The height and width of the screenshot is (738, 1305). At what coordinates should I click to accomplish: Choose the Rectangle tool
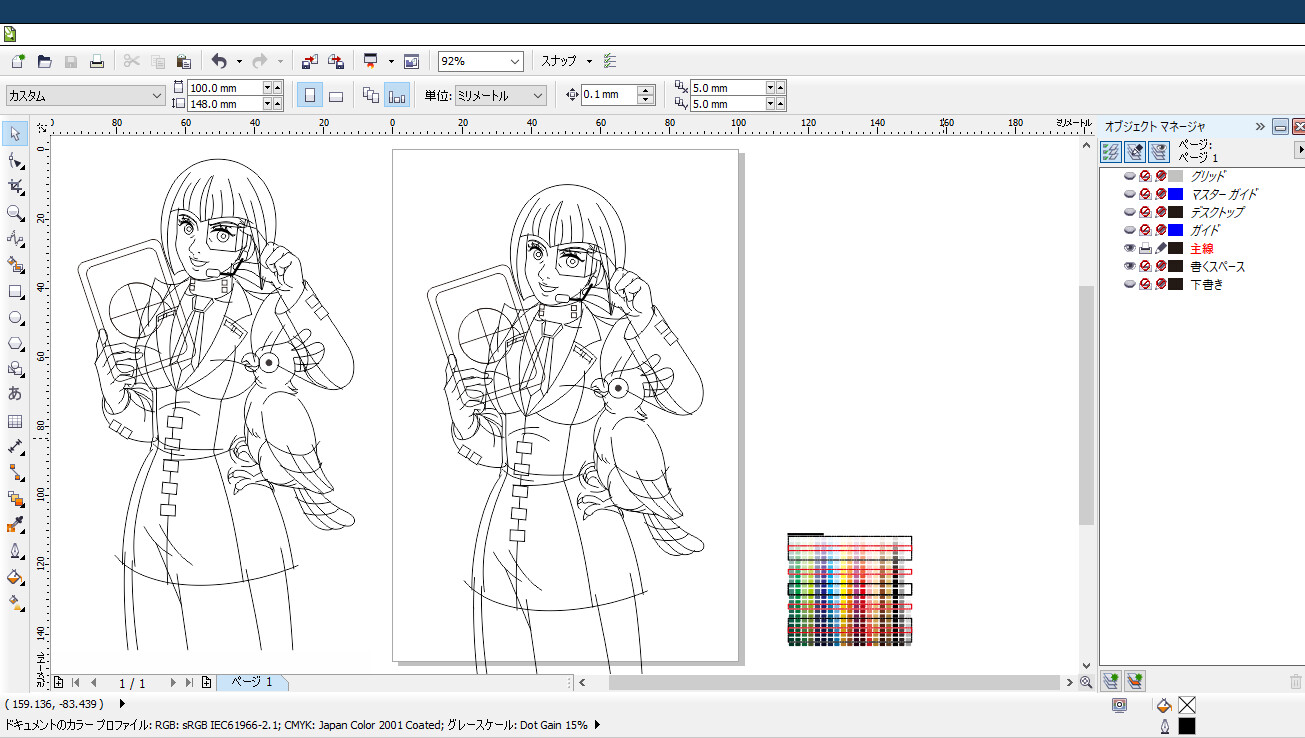(x=15, y=292)
